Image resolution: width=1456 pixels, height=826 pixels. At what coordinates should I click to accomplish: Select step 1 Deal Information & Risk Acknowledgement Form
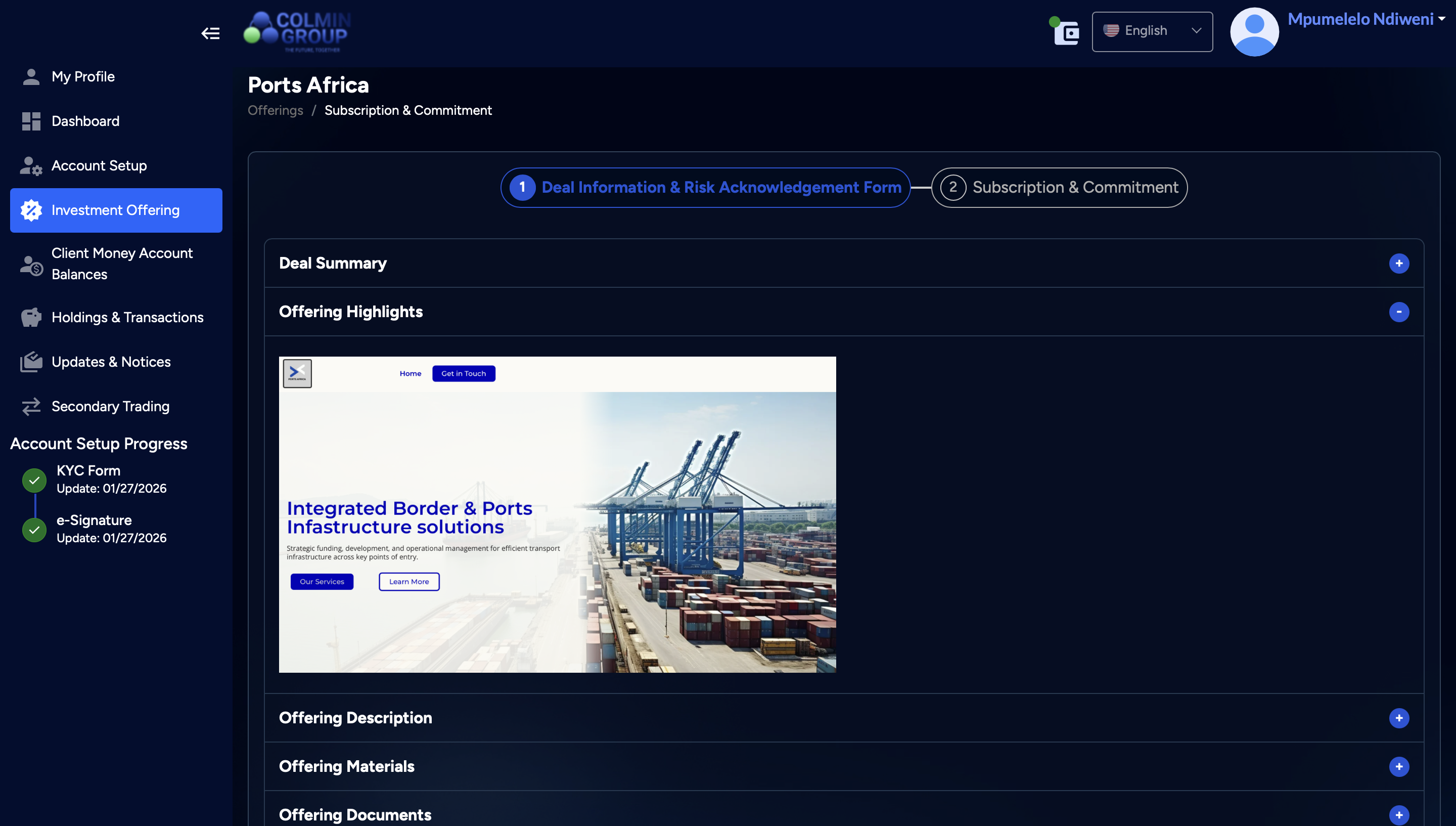705,187
